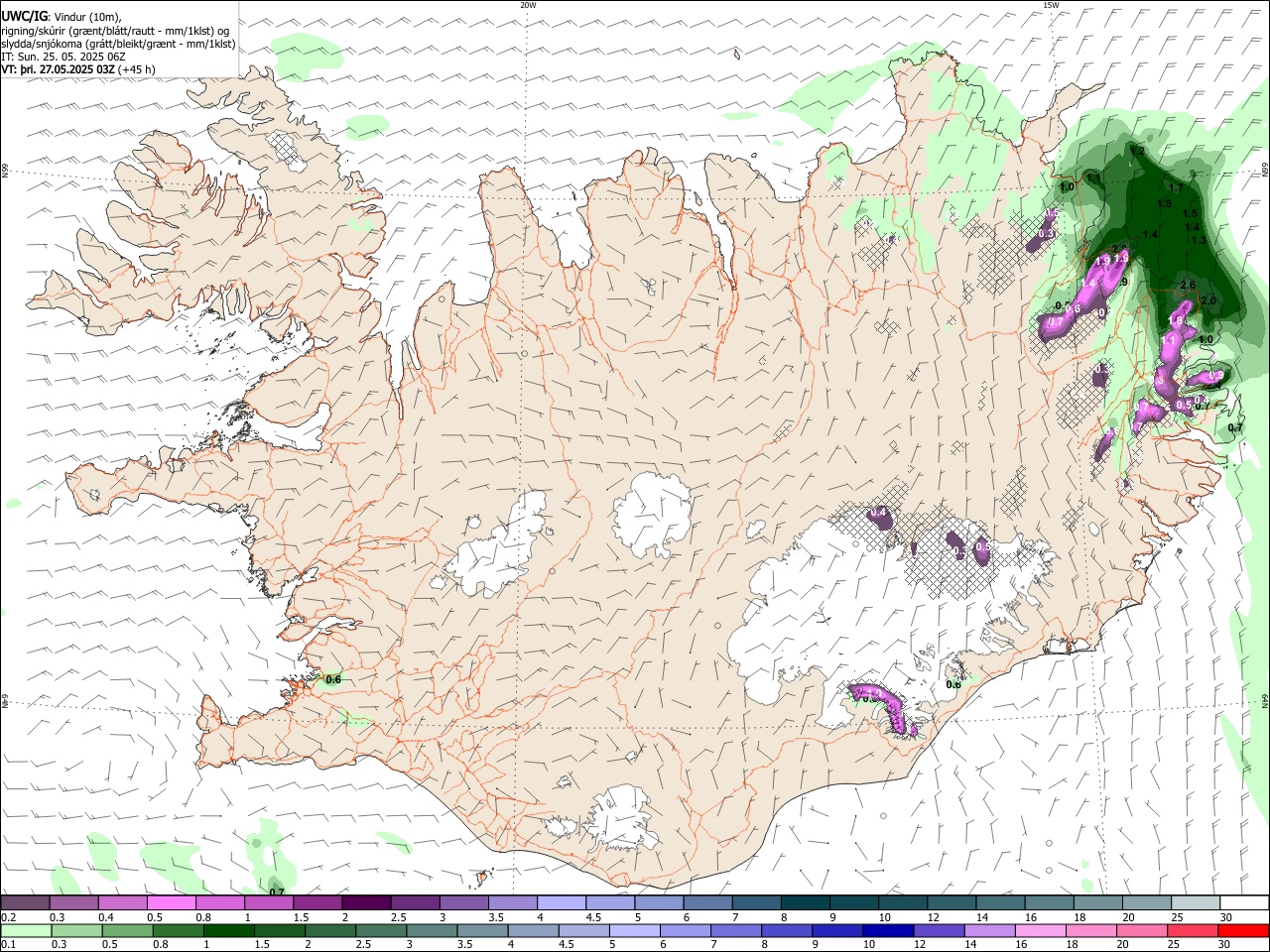This screenshot has width=1270, height=952.
Task: Click the 20W longitude label
Action: pyautogui.click(x=528, y=5)
